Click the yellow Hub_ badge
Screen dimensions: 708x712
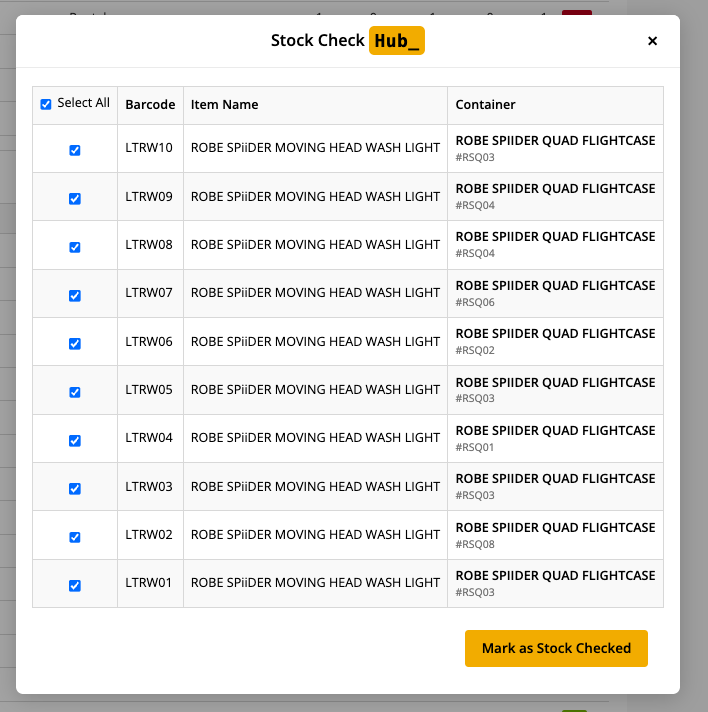tap(396, 40)
